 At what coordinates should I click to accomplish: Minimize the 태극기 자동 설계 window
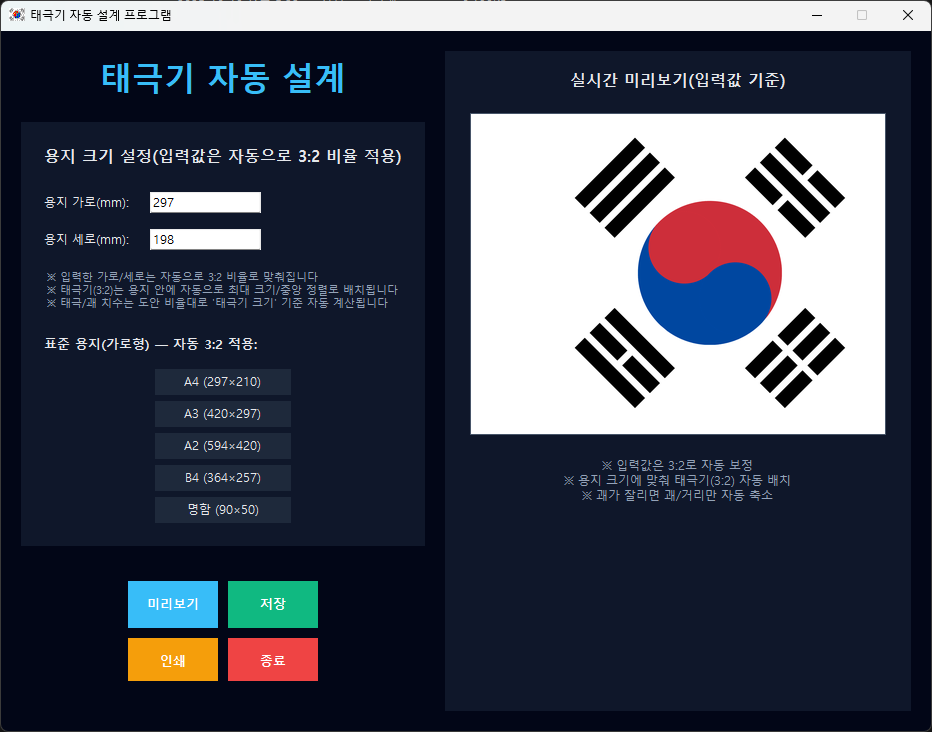[x=817, y=15]
